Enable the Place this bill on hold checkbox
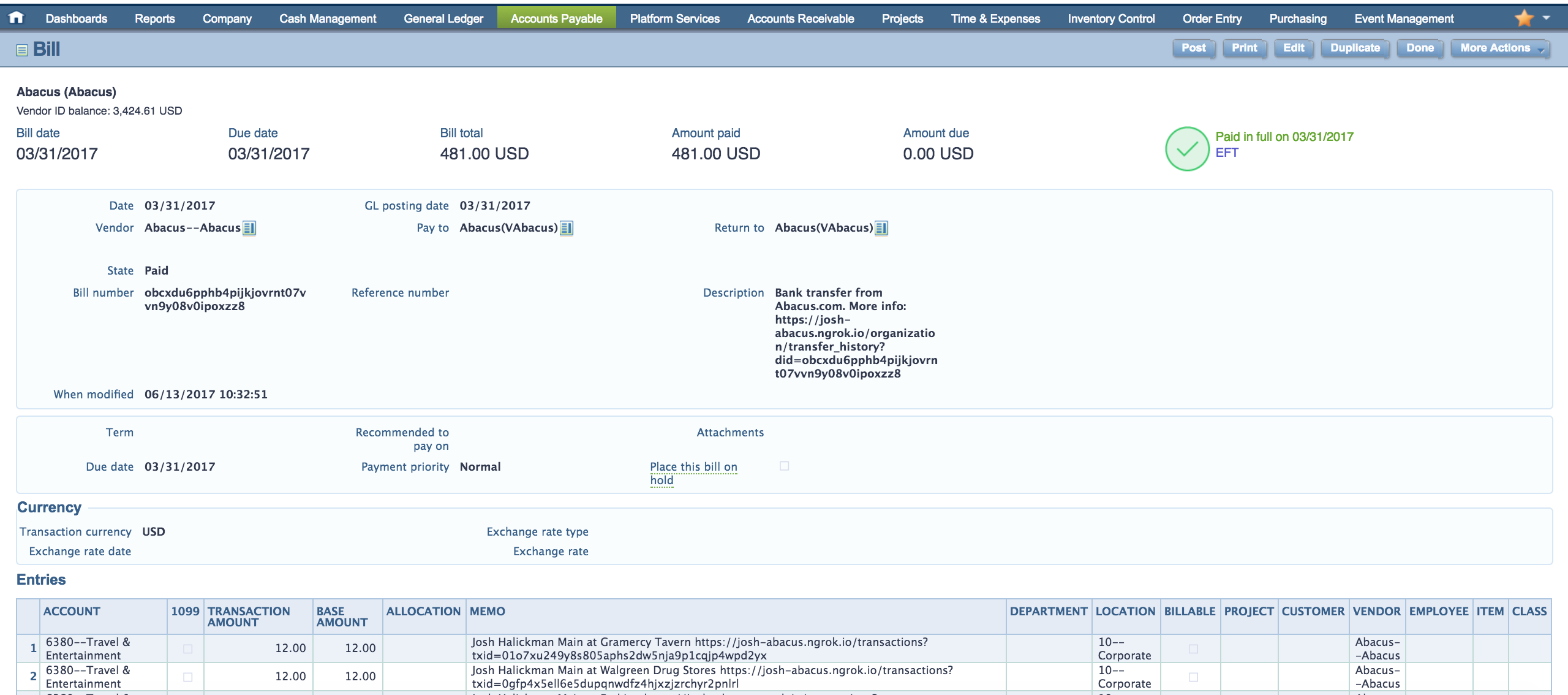 point(785,466)
